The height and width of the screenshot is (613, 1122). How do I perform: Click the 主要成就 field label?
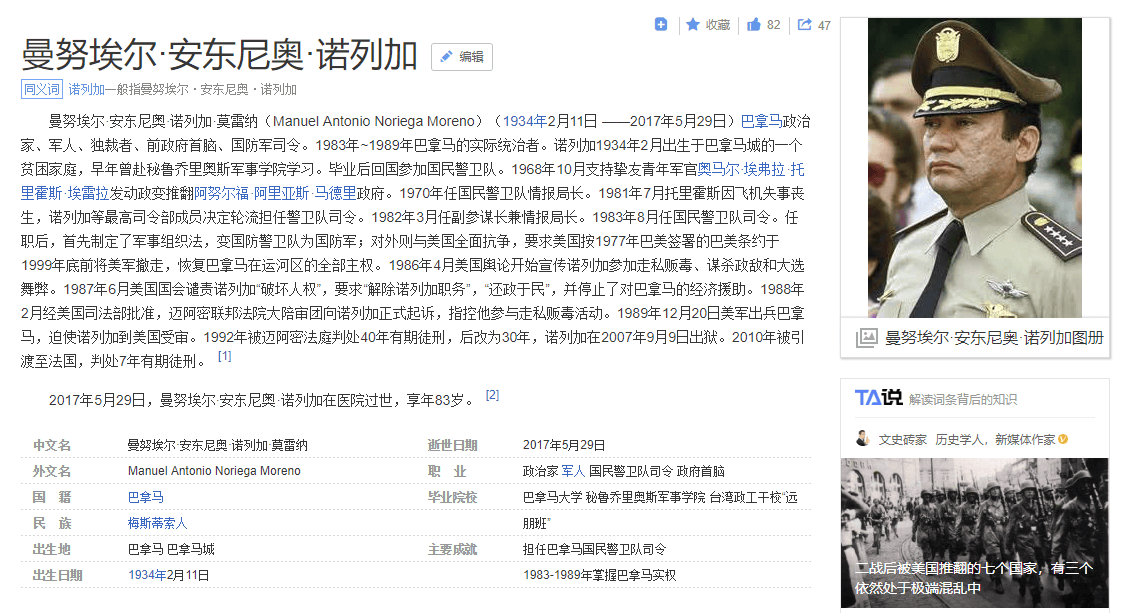click(452, 549)
